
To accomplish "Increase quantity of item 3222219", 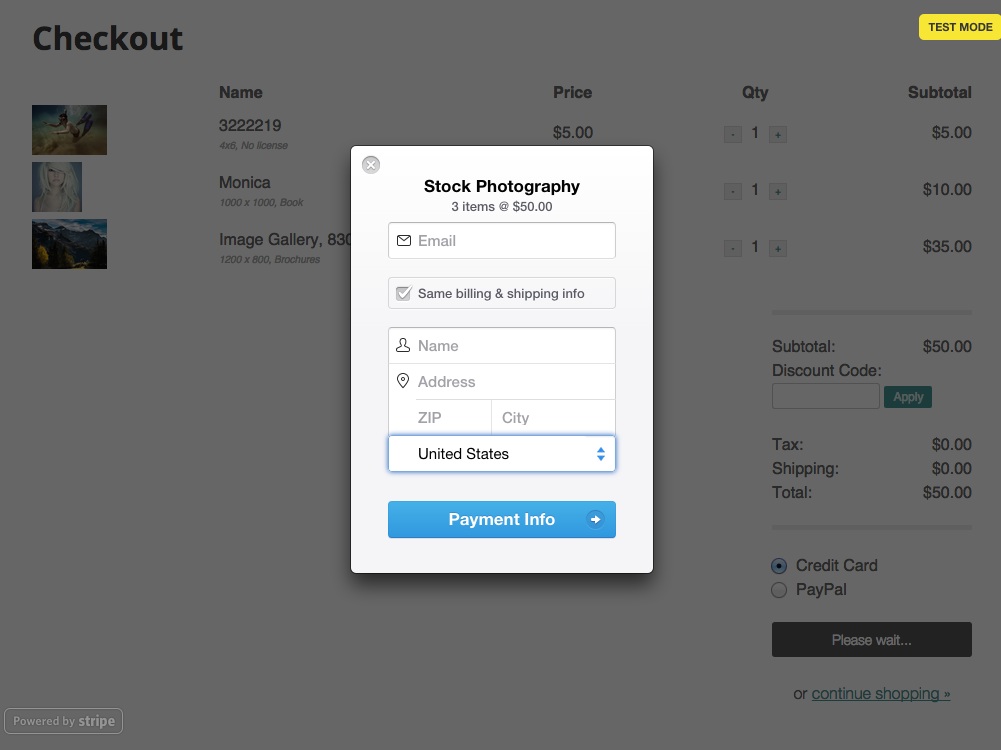I will click(x=778, y=135).
